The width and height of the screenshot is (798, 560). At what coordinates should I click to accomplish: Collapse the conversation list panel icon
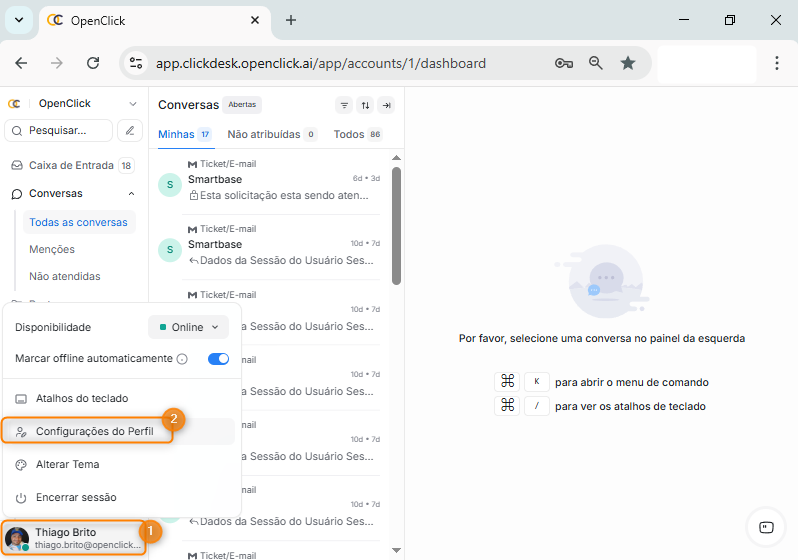(386, 105)
